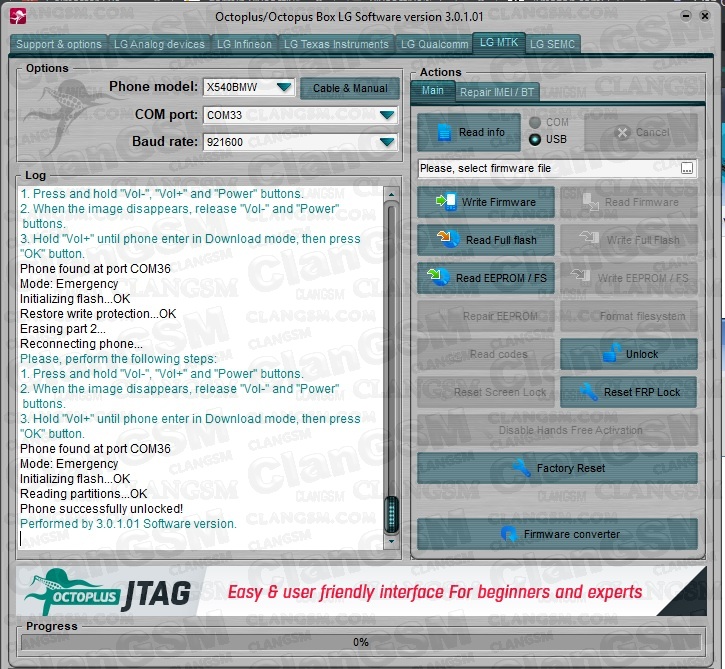
Task: Expand the Baud rate dropdown
Action: [387, 141]
